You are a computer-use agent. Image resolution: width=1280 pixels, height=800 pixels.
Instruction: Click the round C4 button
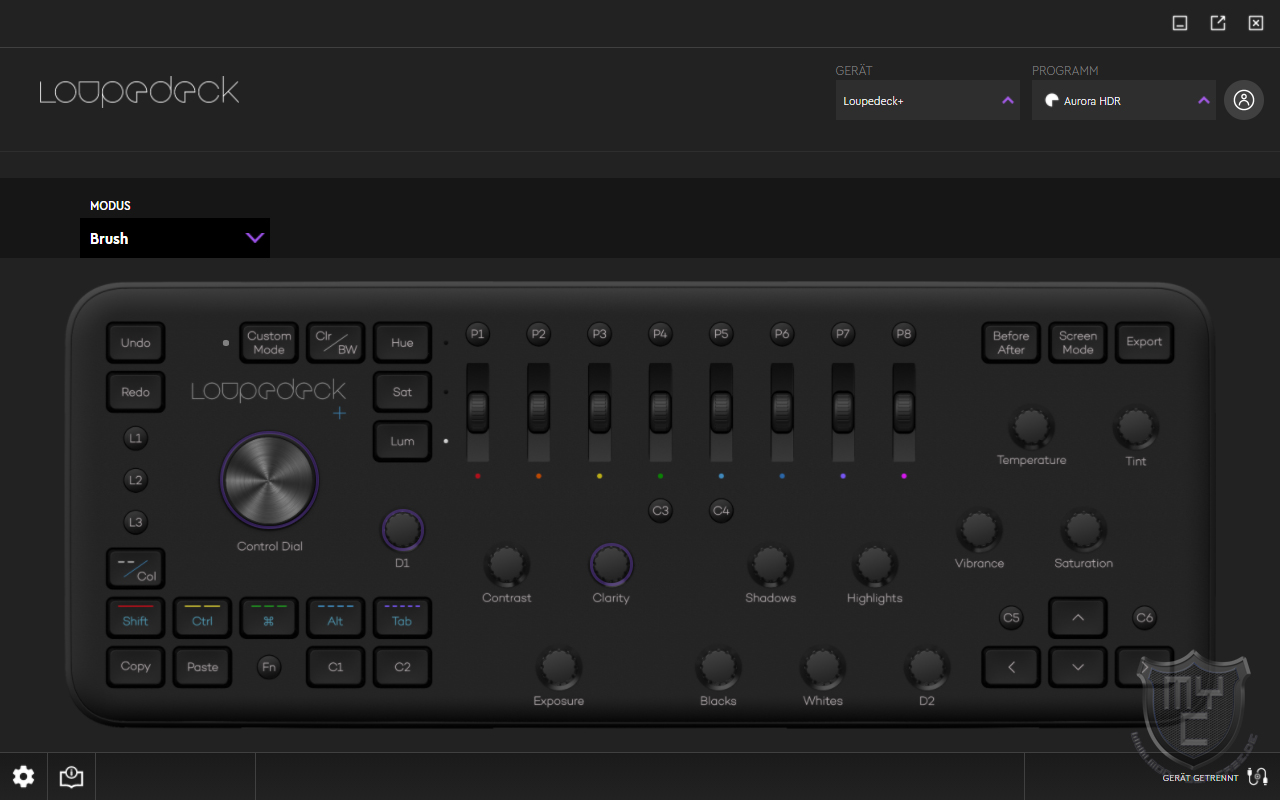(721, 511)
